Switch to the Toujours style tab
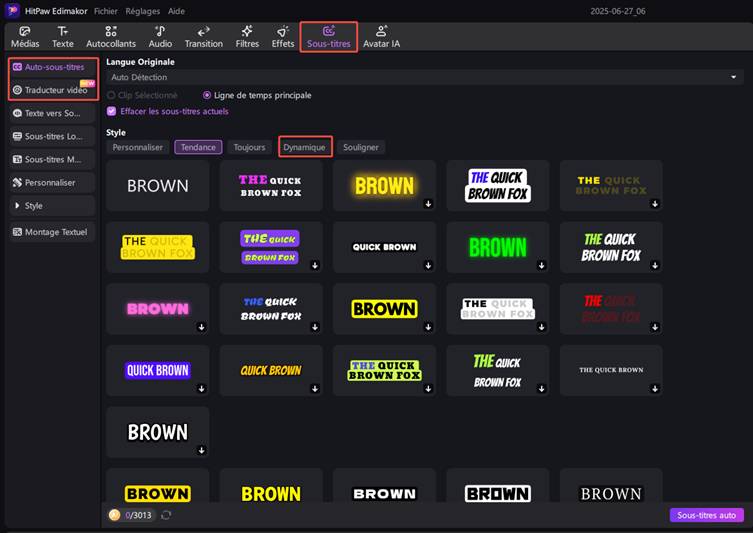The height and width of the screenshot is (533, 753). coord(249,147)
